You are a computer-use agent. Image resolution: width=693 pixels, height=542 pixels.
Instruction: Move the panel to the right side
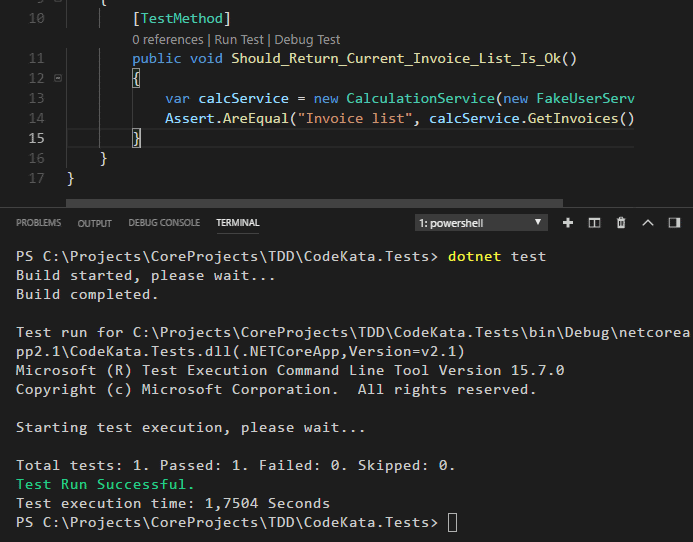674,223
